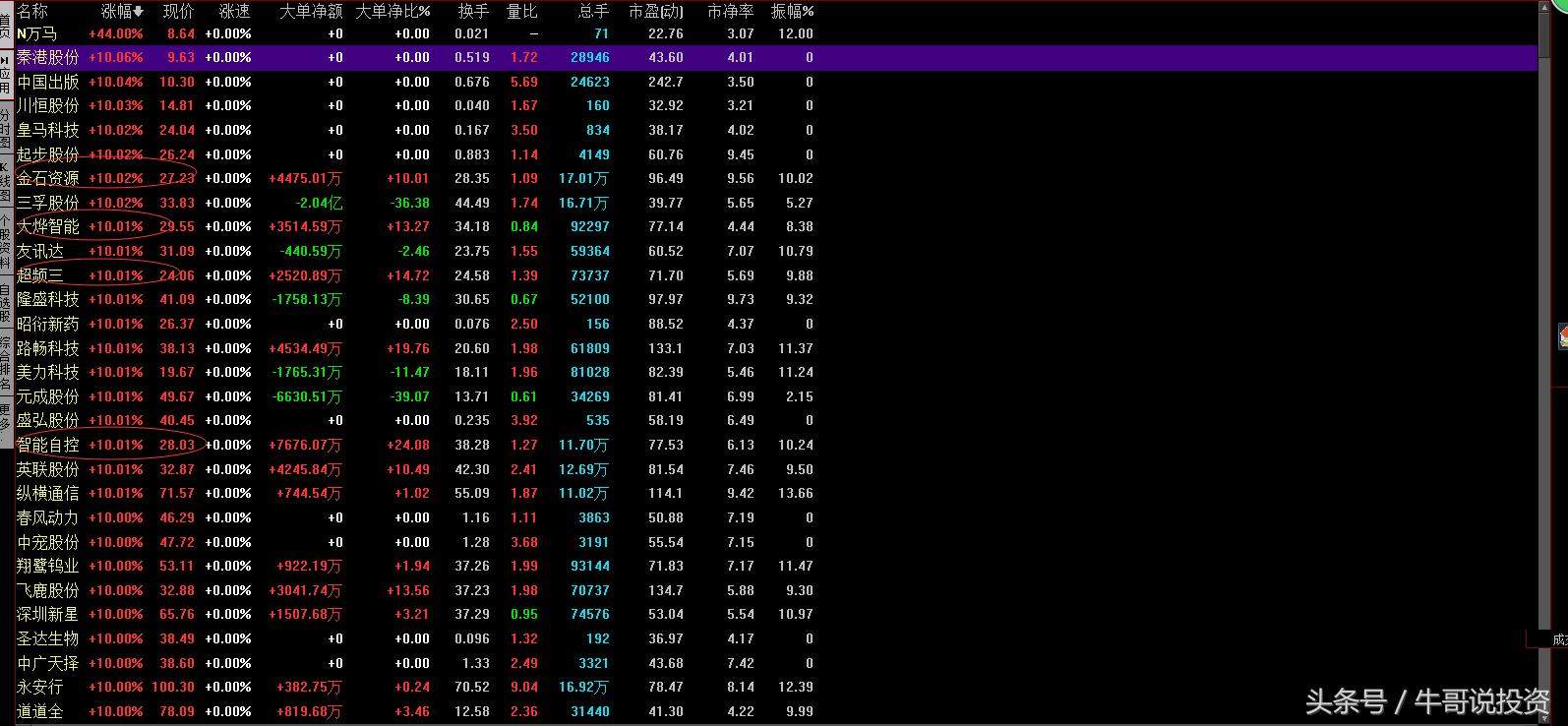Click the 涨幅 sort arrow indicator
The image size is (1568, 726).
(139, 12)
